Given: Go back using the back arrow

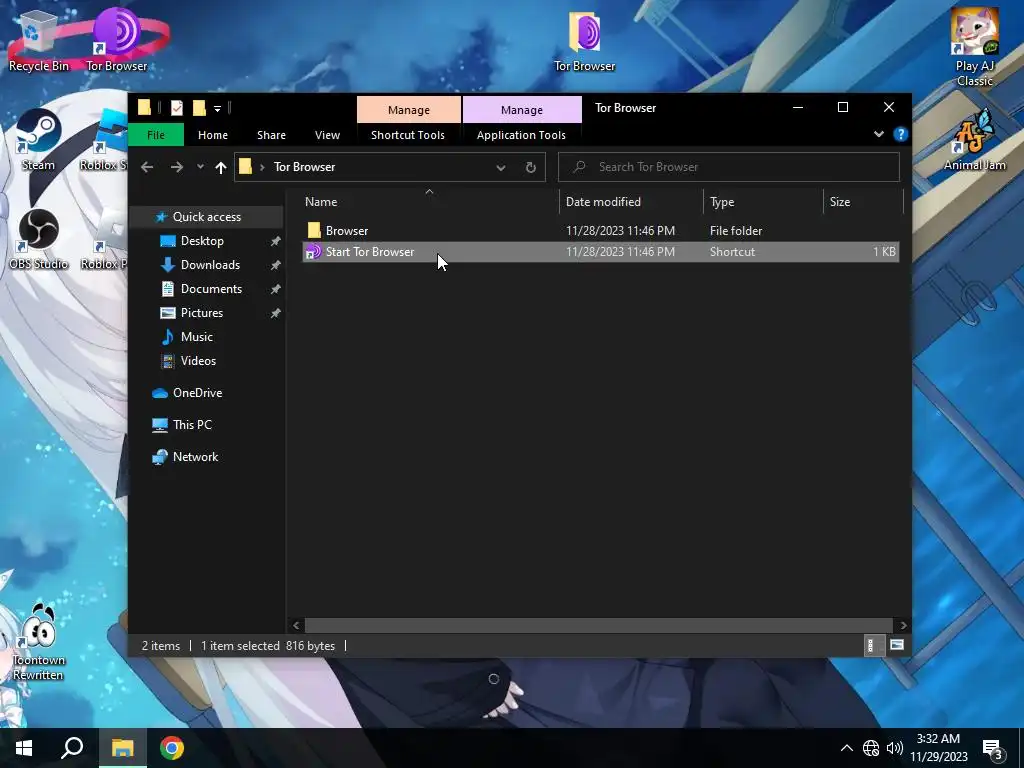Looking at the screenshot, I should [x=147, y=167].
